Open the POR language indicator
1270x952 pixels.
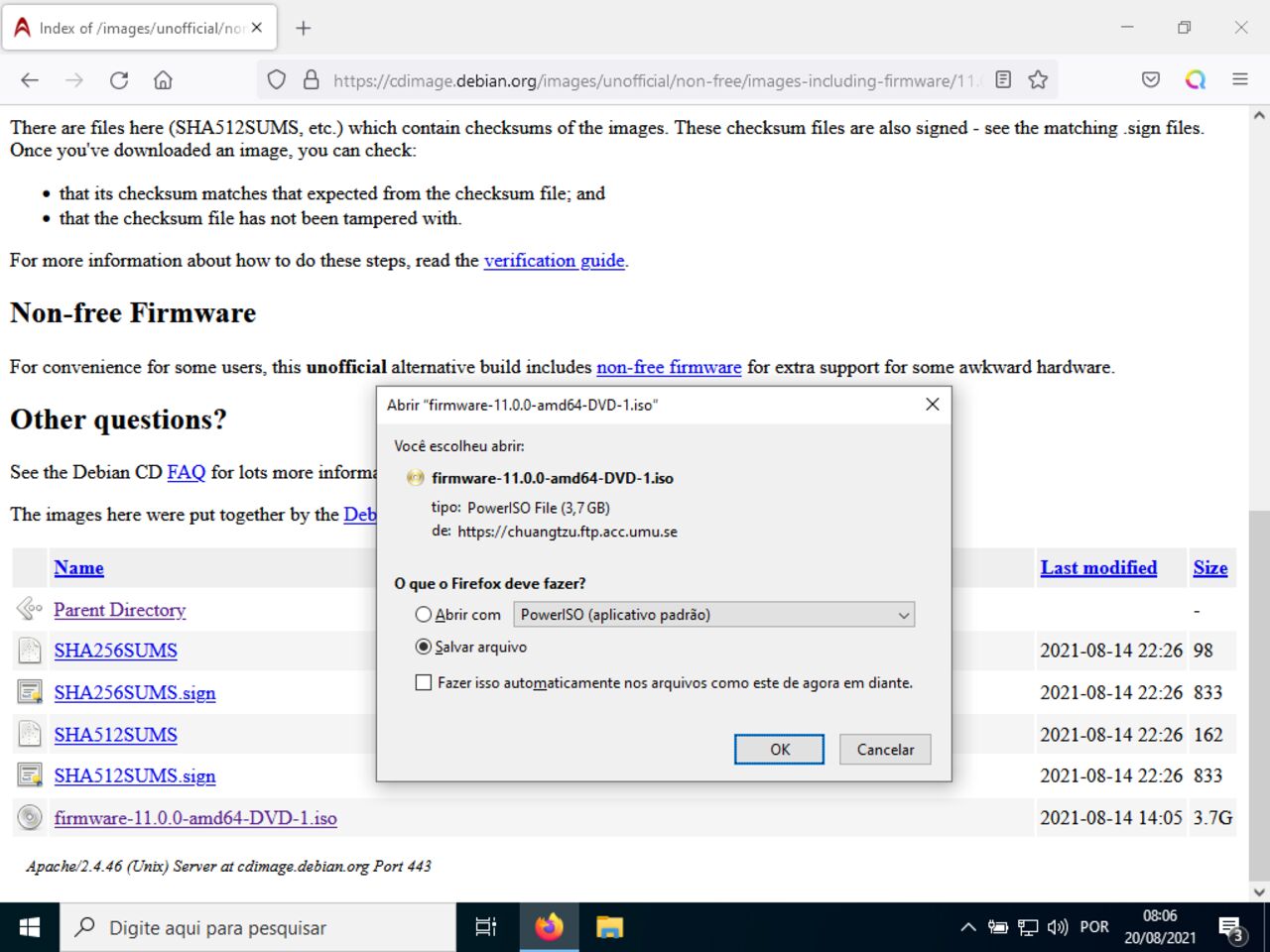click(x=1094, y=927)
